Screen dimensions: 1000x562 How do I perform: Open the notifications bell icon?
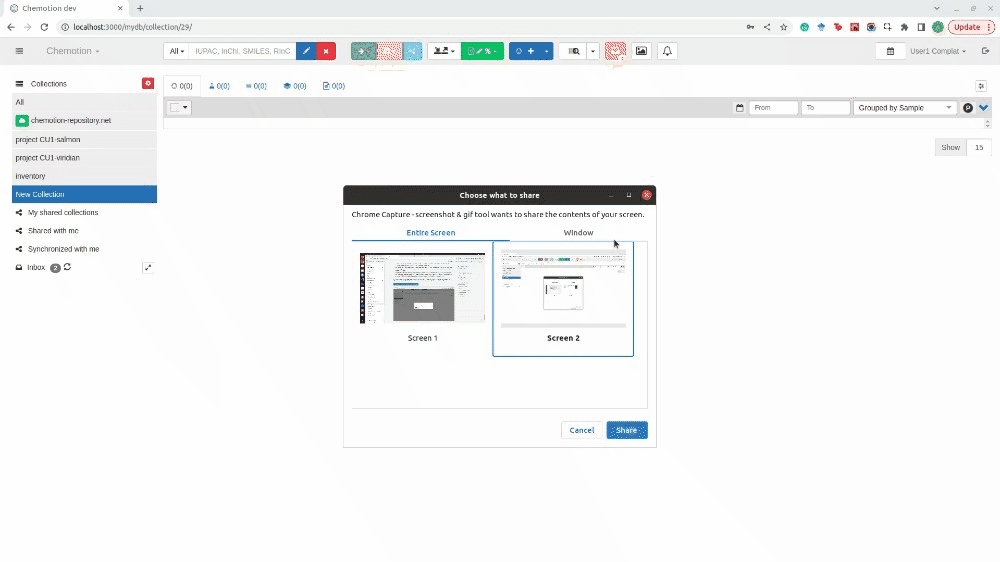[x=667, y=51]
